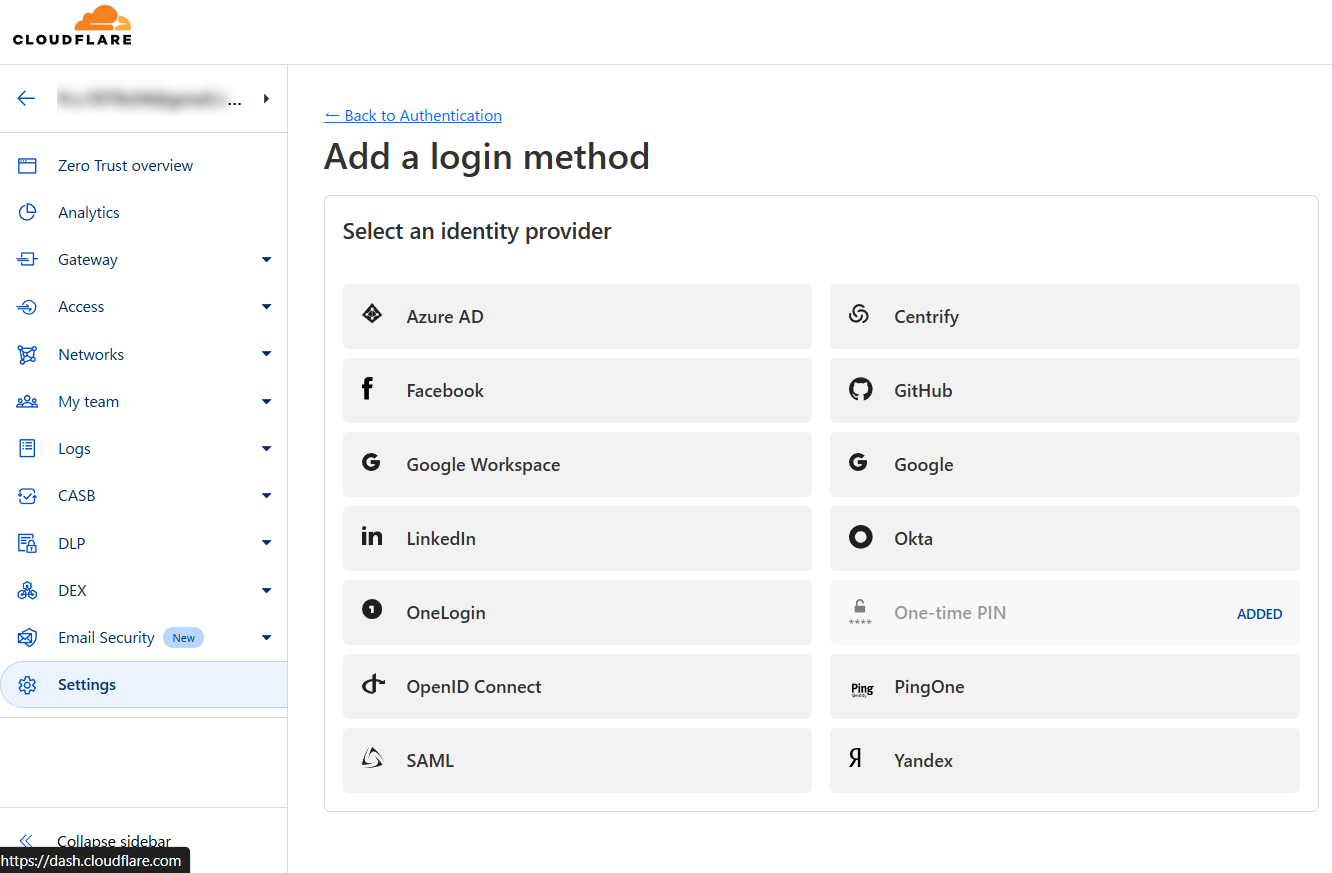Open the Email Security menu item
This screenshot has height=873, width=1332.
pos(143,638)
